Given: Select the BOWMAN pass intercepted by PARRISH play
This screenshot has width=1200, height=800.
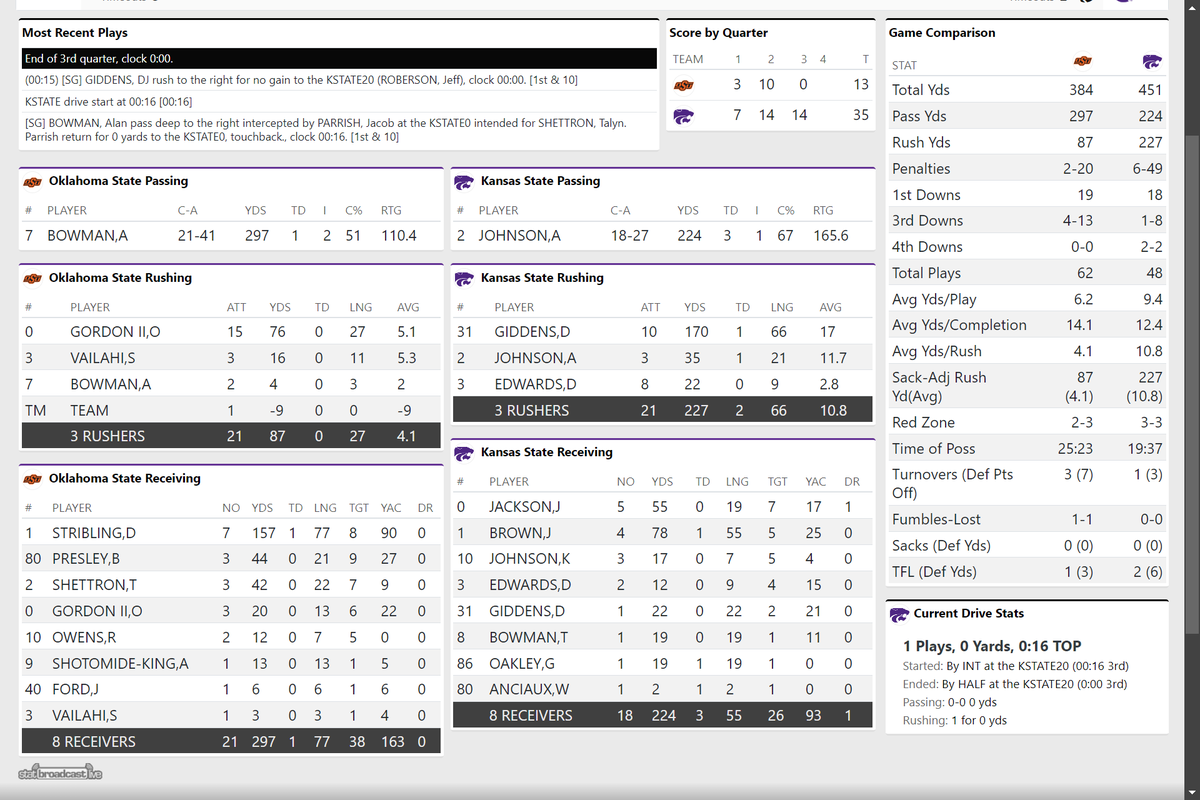Looking at the screenshot, I should pyautogui.click(x=340, y=129).
